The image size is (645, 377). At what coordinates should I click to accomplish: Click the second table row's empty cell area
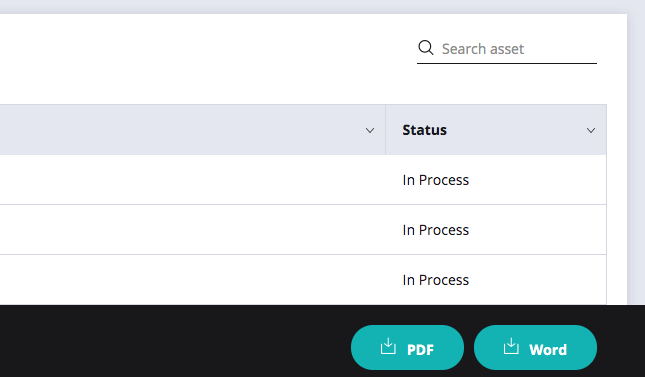point(193,230)
